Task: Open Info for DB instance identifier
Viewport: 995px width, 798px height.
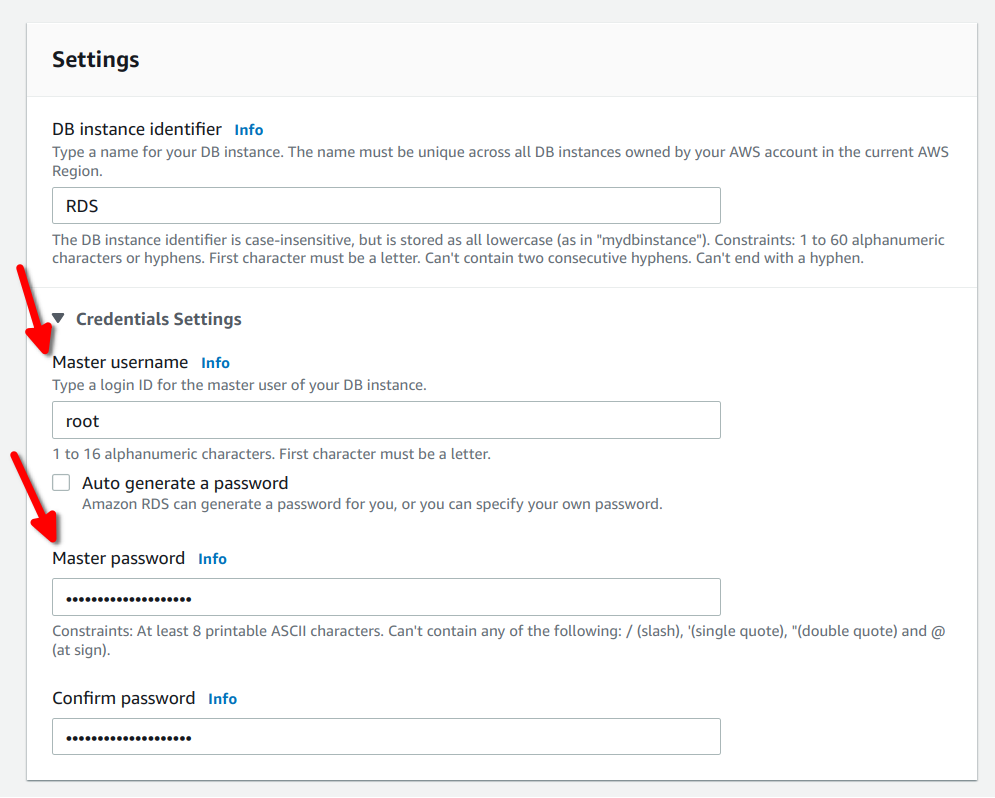Action: click(x=248, y=129)
